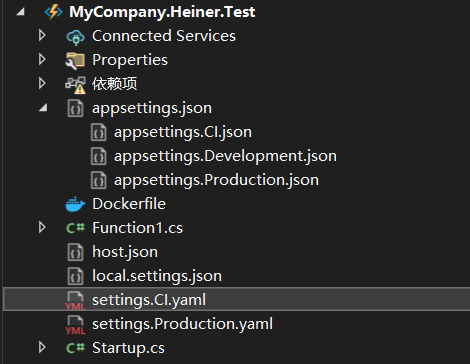Image resolution: width=470 pixels, height=364 pixels.
Task: Select appsettings.Production.json file
Action: click(x=216, y=180)
